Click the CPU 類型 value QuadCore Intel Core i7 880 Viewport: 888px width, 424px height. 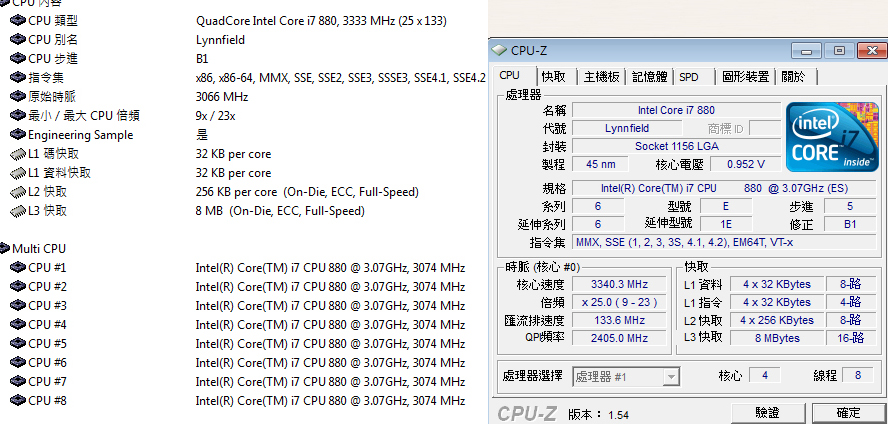point(321,21)
